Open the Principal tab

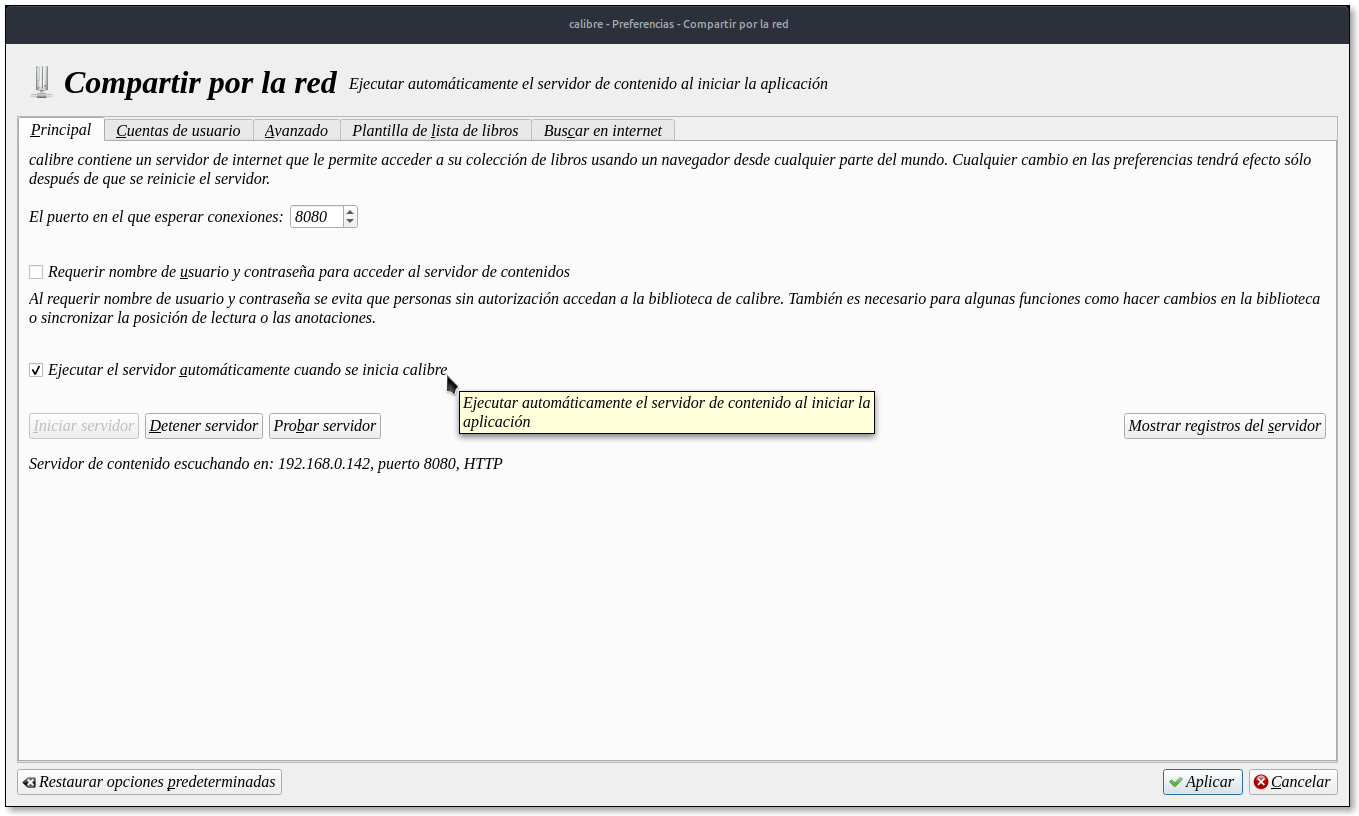(61, 130)
